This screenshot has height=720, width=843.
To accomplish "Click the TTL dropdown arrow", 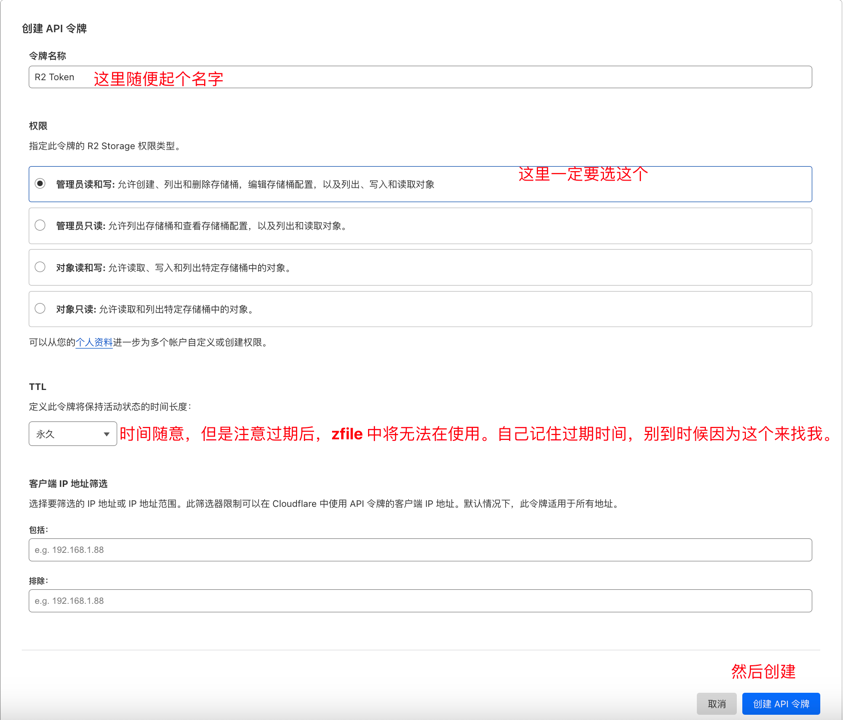I will click(x=106, y=434).
